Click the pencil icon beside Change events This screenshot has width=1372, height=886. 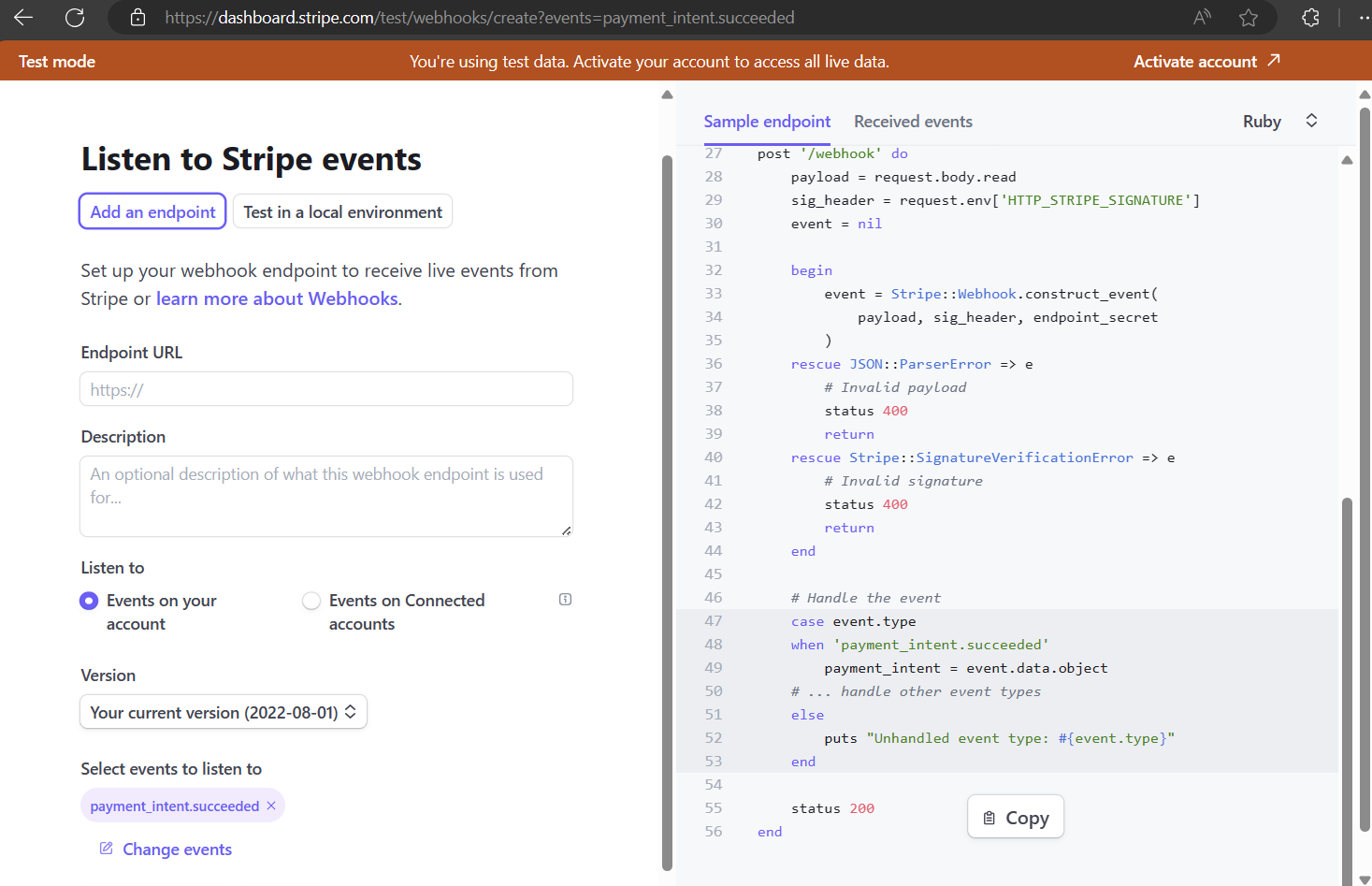(106, 849)
